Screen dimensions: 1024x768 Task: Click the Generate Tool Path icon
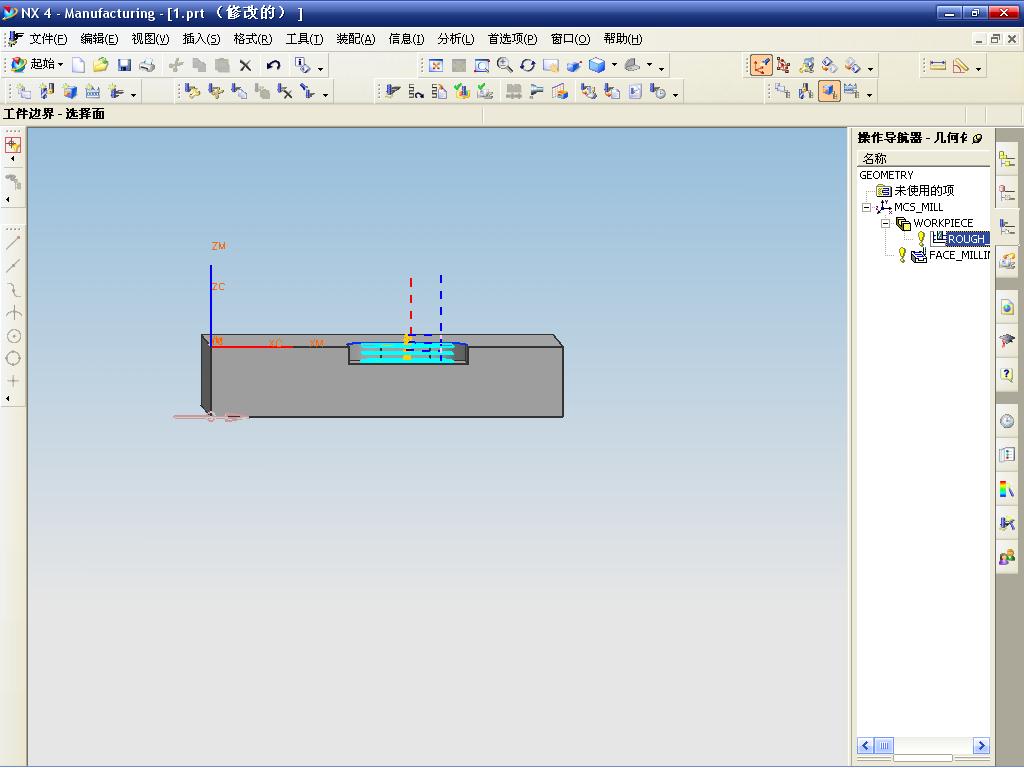pos(392,92)
